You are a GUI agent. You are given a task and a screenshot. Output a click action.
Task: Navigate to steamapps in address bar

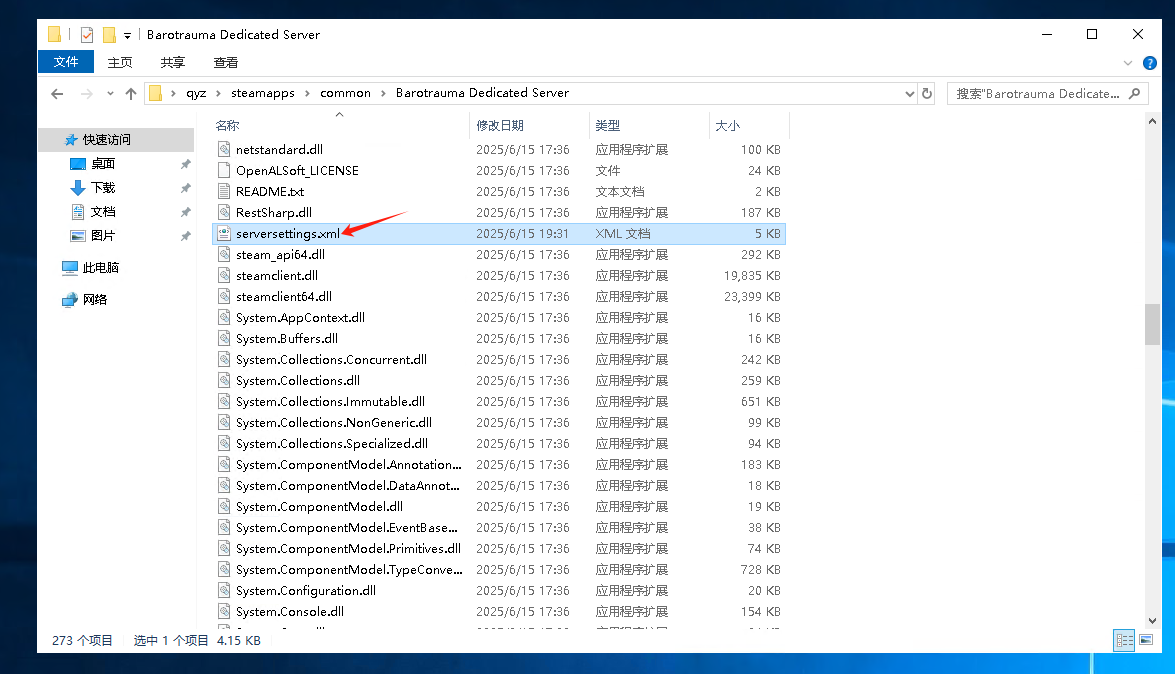pyautogui.click(x=262, y=93)
